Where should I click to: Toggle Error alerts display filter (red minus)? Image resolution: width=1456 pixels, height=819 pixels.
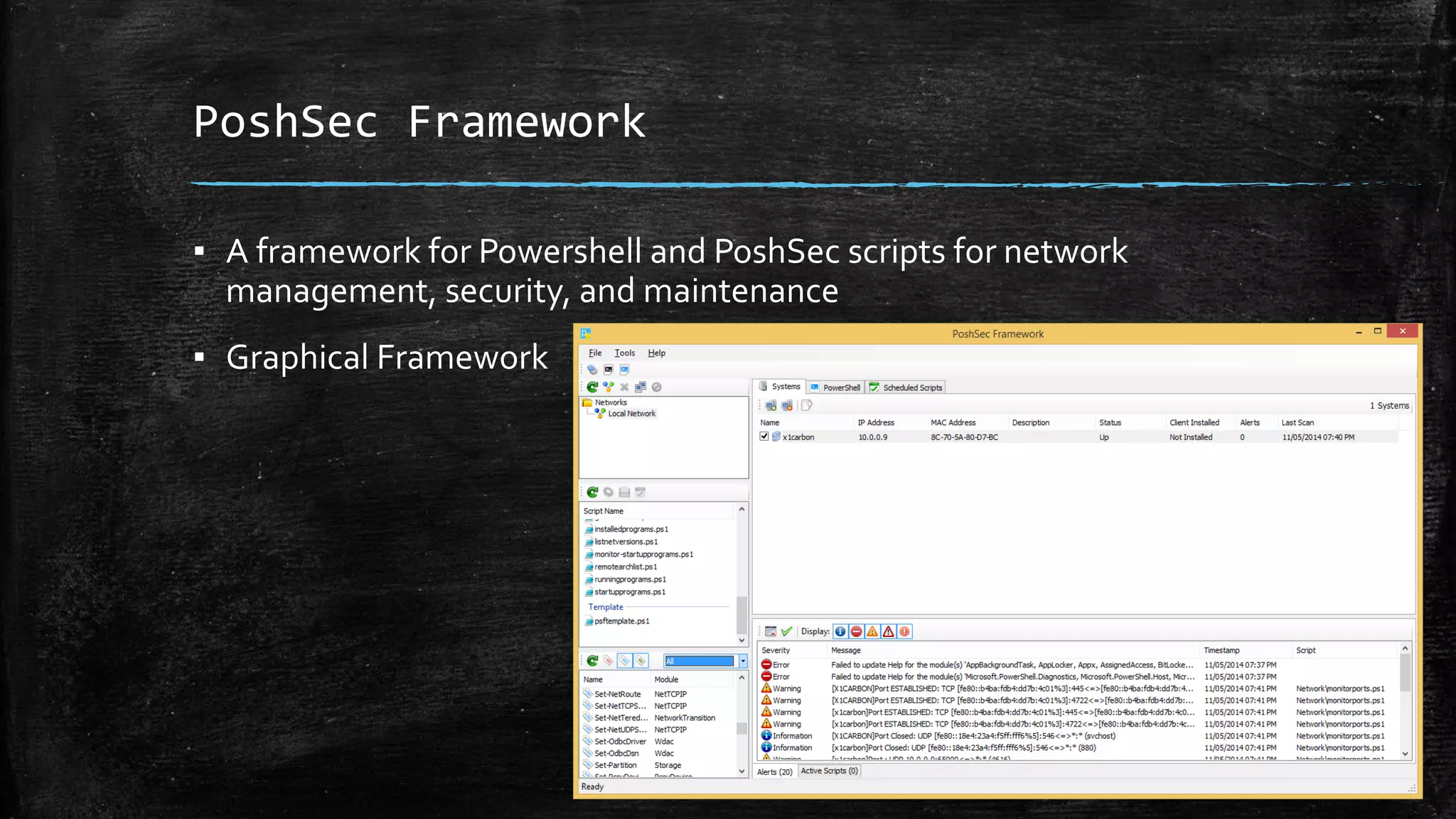point(857,631)
